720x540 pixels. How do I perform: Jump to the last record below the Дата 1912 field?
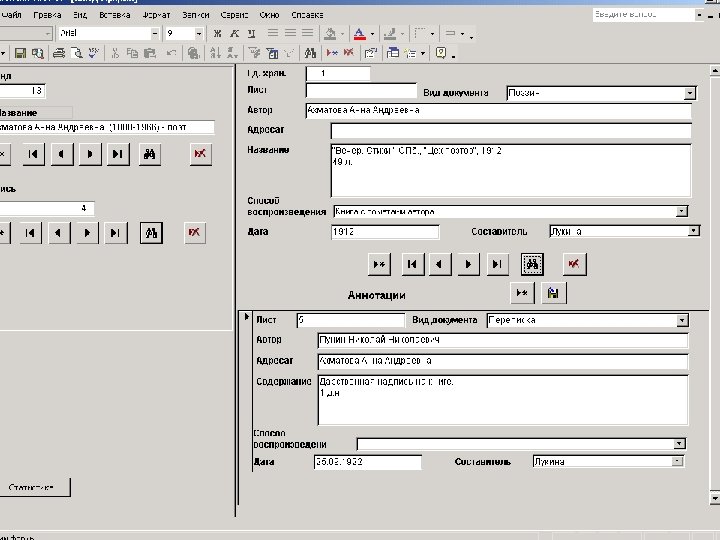click(x=497, y=264)
